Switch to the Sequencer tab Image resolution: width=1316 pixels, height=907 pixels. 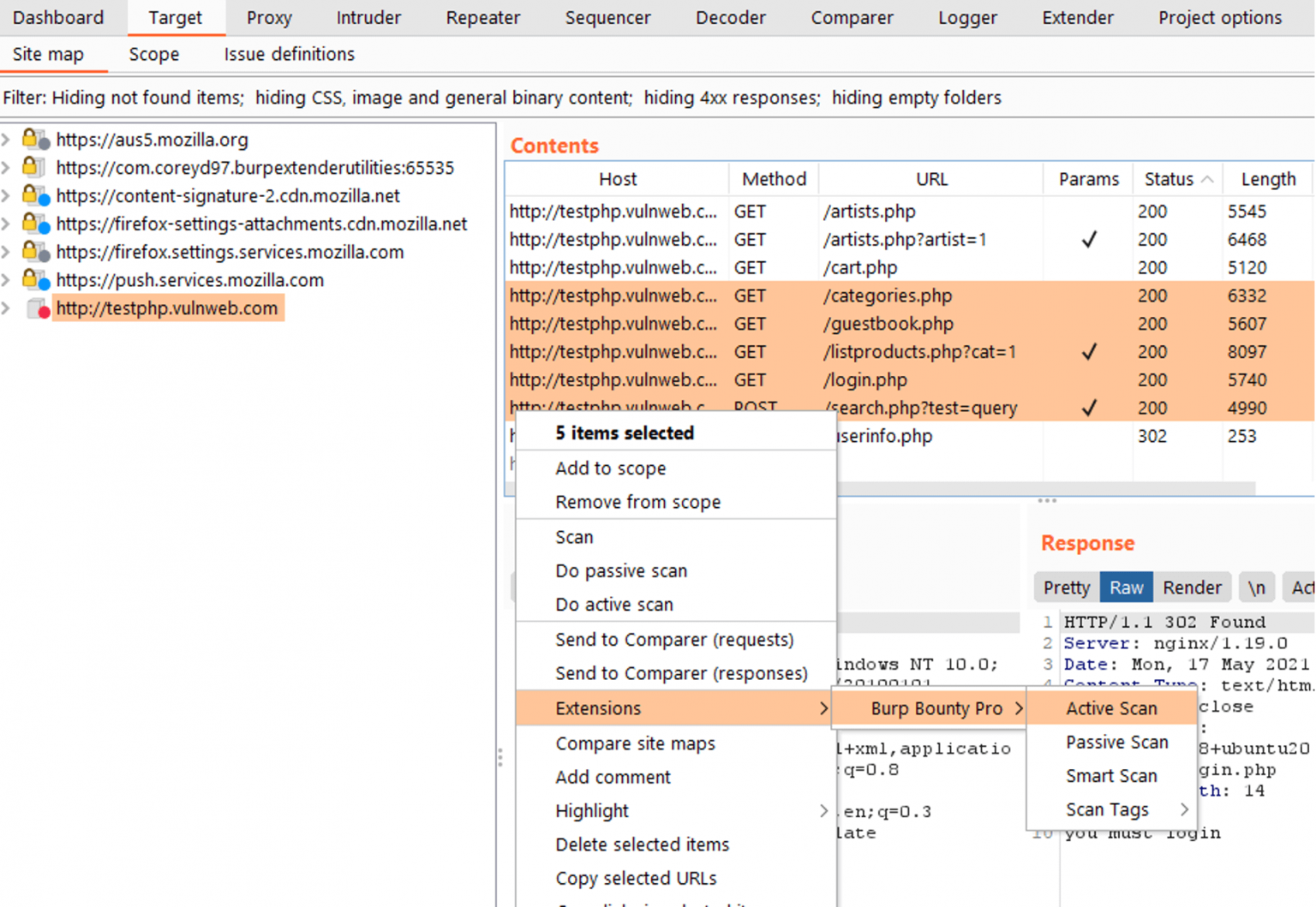pos(607,17)
